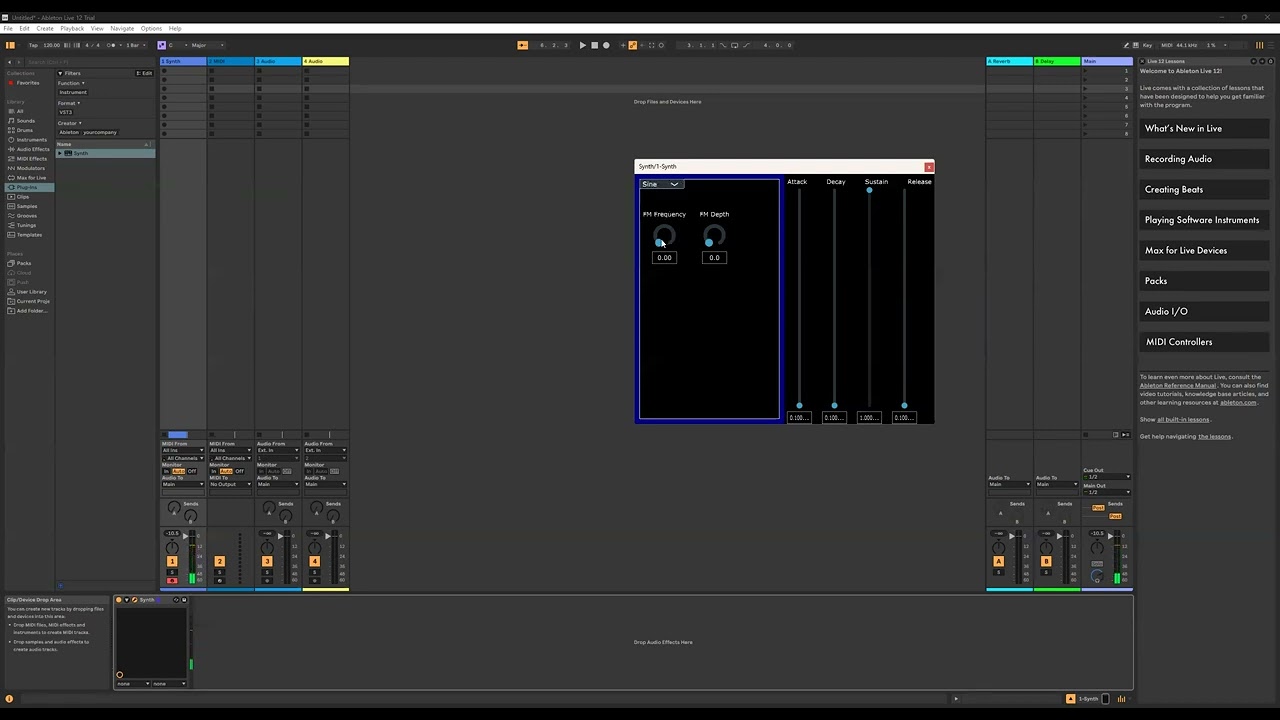Select Instruments in the browser library
Image resolution: width=1280 pixels, height=720 pixels.
pos(30,140)
